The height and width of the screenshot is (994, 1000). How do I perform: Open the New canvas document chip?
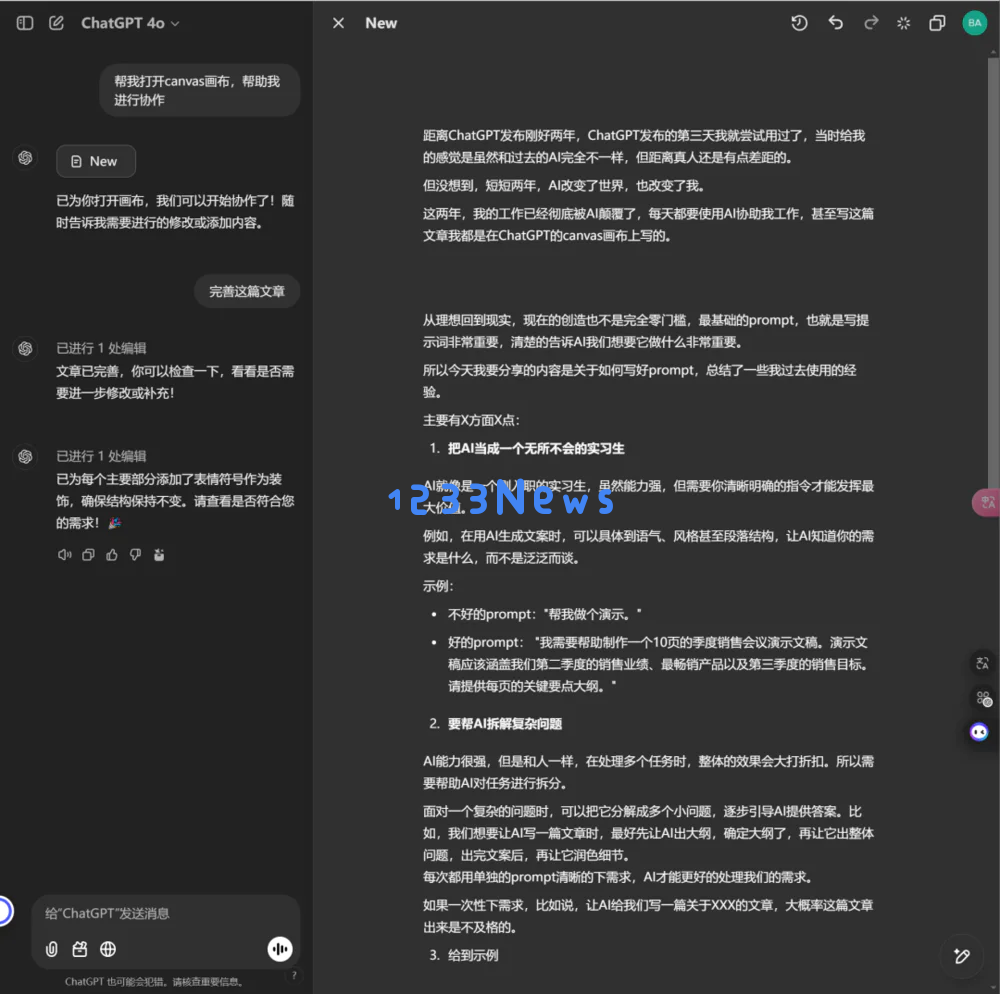click(96, 161)
